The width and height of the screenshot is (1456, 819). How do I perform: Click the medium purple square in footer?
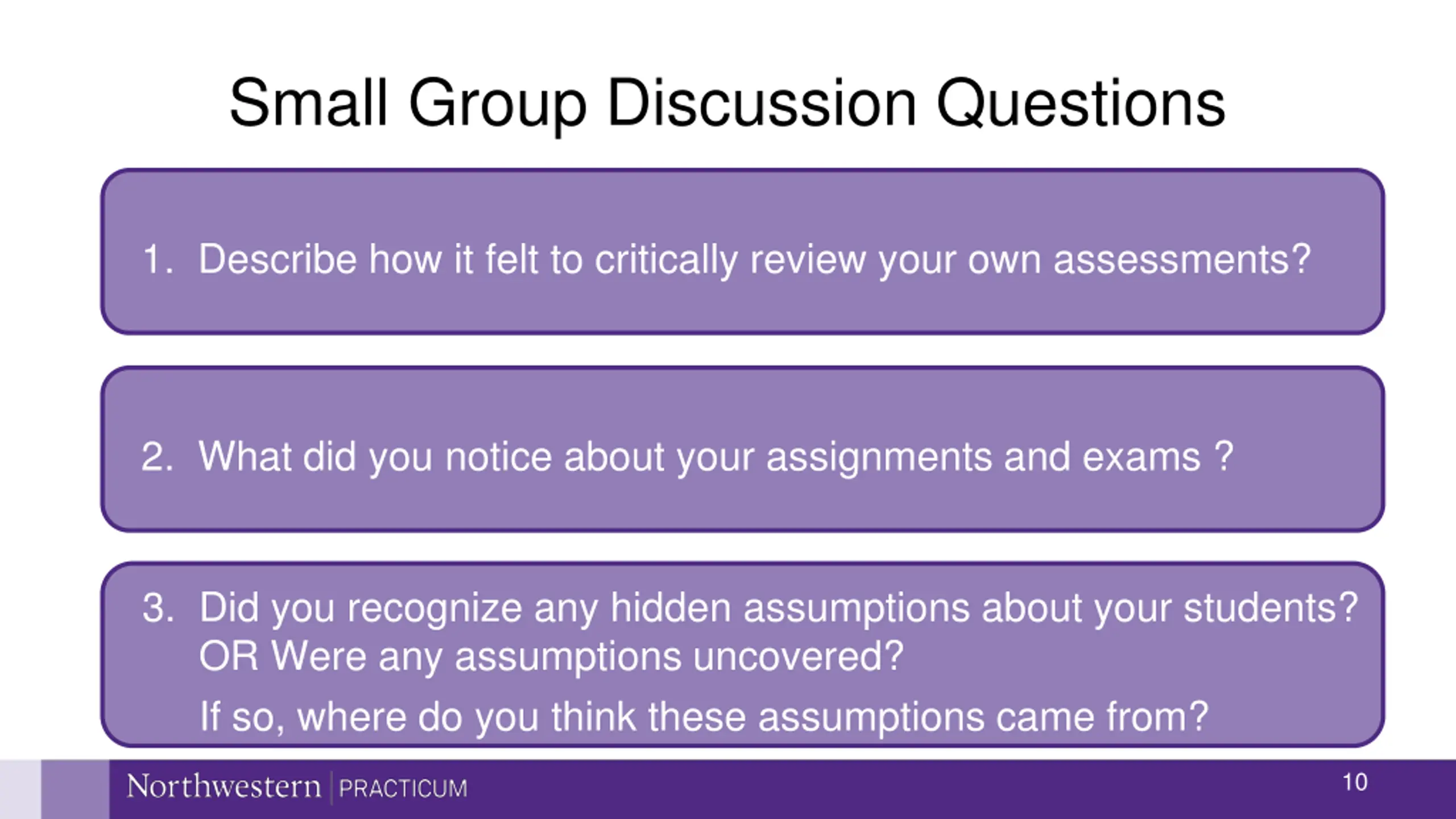[x=75, y=789]
